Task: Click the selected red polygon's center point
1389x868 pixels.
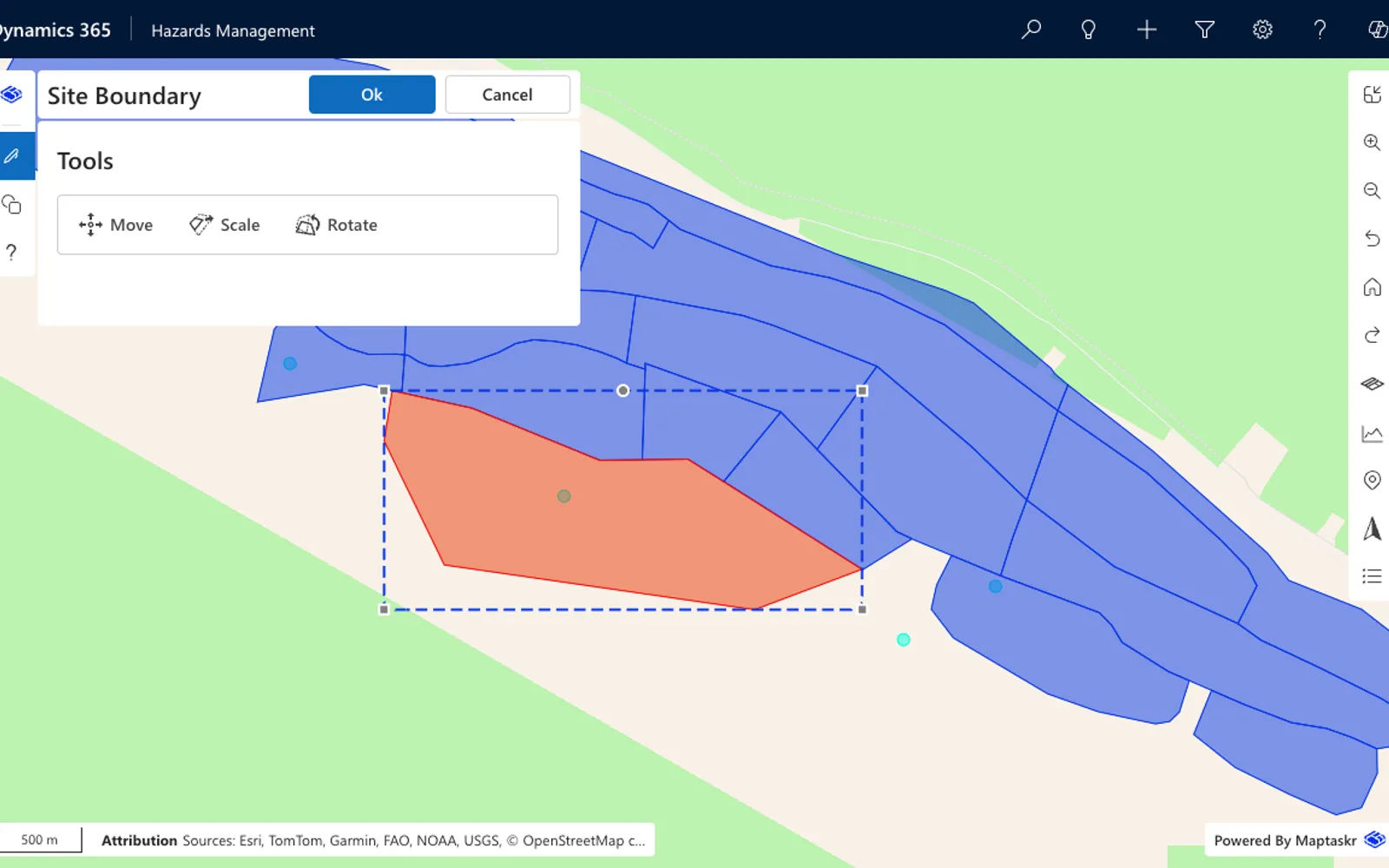Action: 564,496
